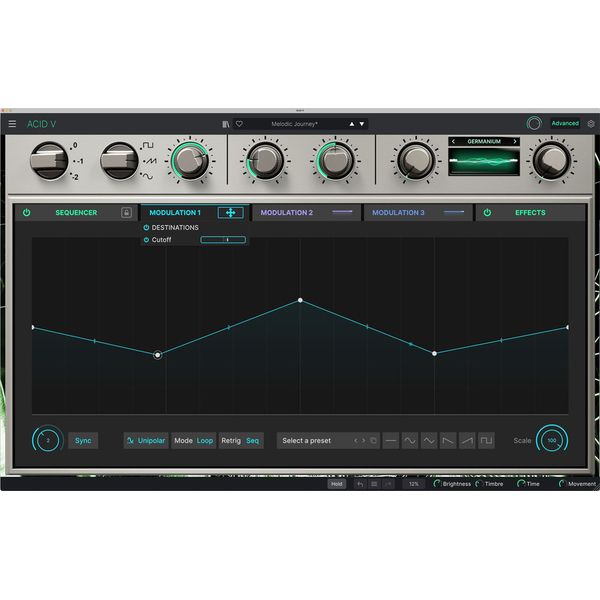Switch to the Sequencer tab
Image resolution: width=600 pixels, height=600 pixels.
pos(76,212)
